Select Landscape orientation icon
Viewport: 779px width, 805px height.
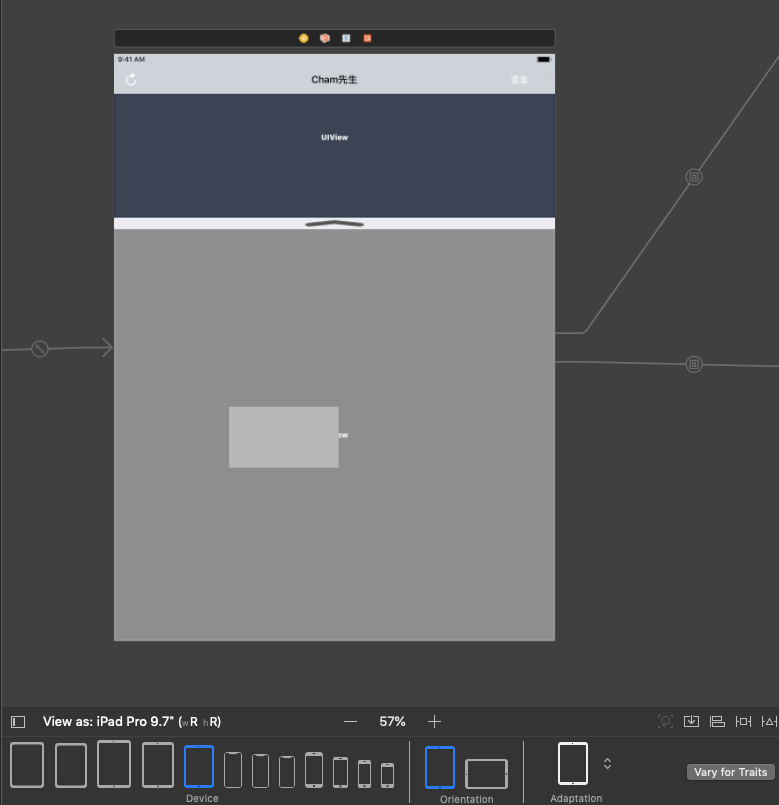coord(486,774)
